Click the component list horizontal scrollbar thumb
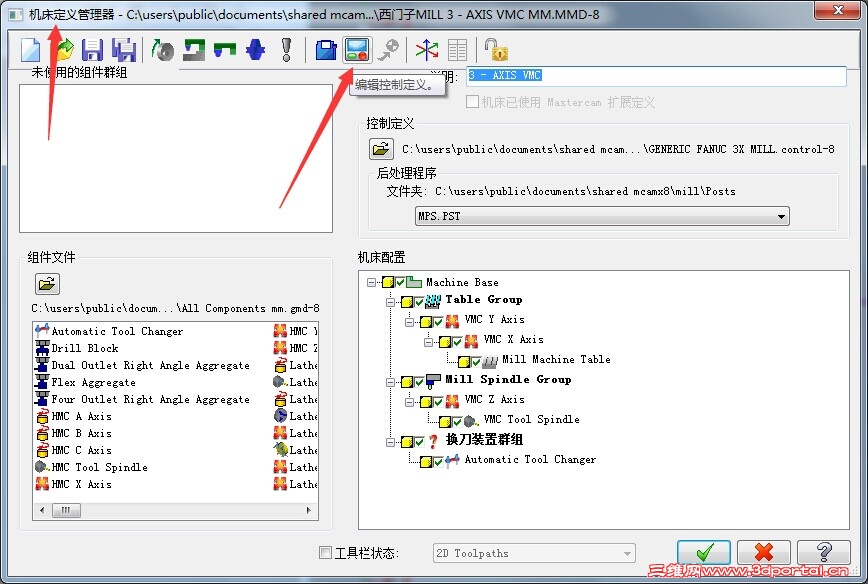The width and height of the screenshot is (868, 584). (x=66, y=510)
